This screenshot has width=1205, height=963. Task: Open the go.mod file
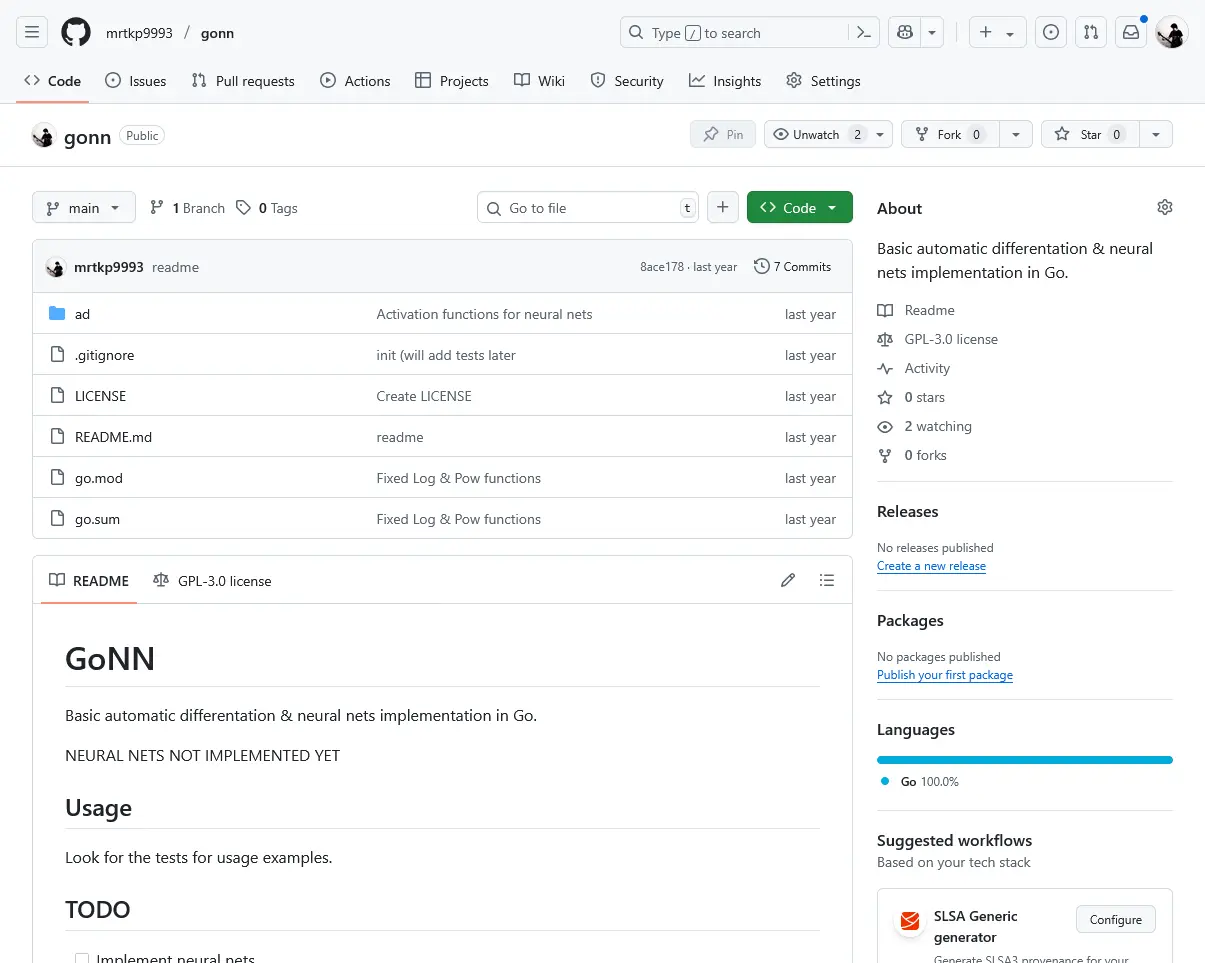pyautogui.click(x=99, y=478)
